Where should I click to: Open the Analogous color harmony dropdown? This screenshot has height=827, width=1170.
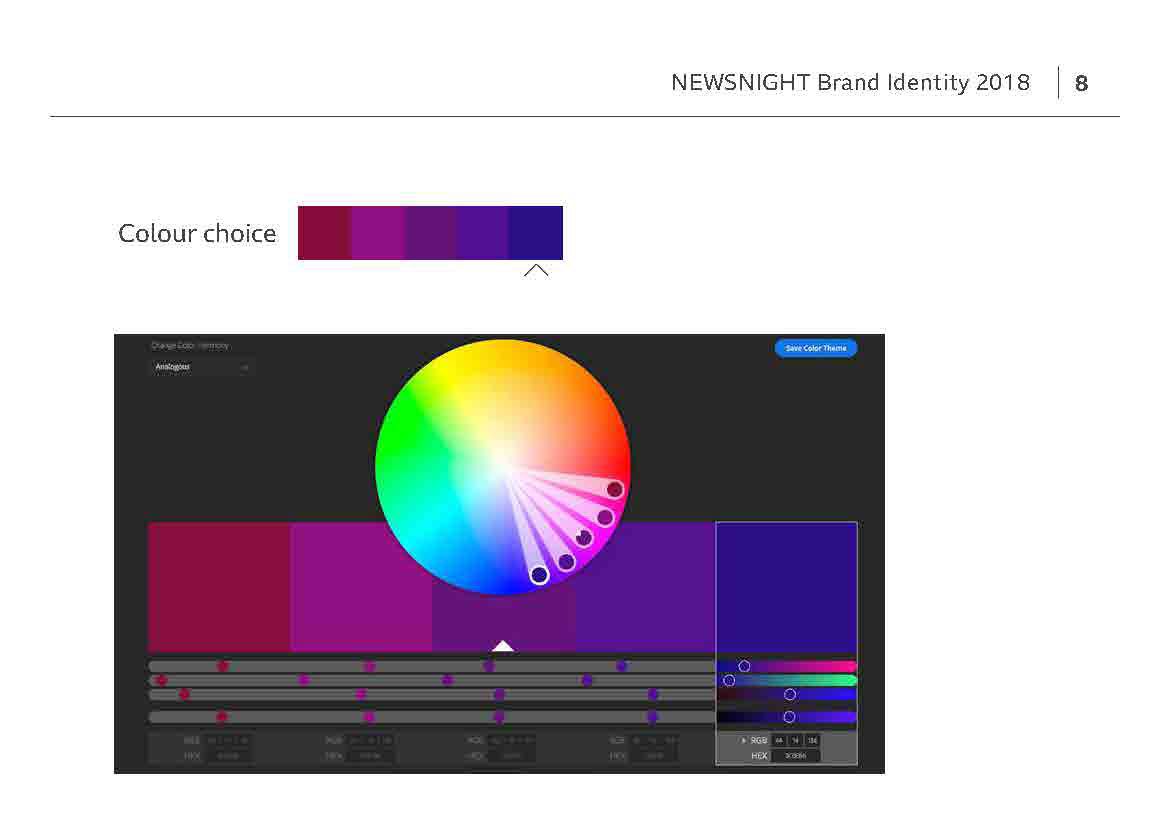200,367
